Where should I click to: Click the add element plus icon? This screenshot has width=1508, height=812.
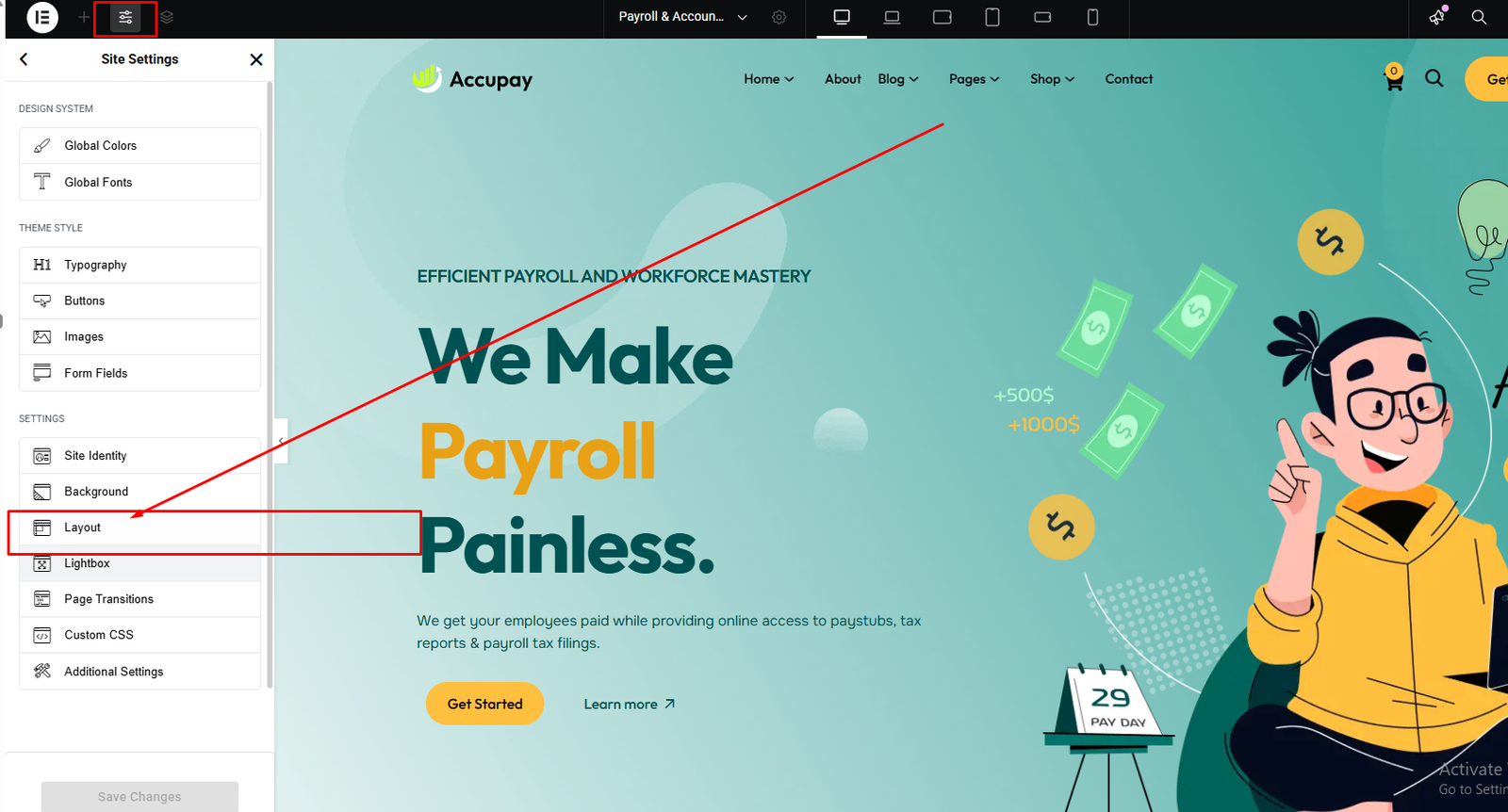[84, 17]
